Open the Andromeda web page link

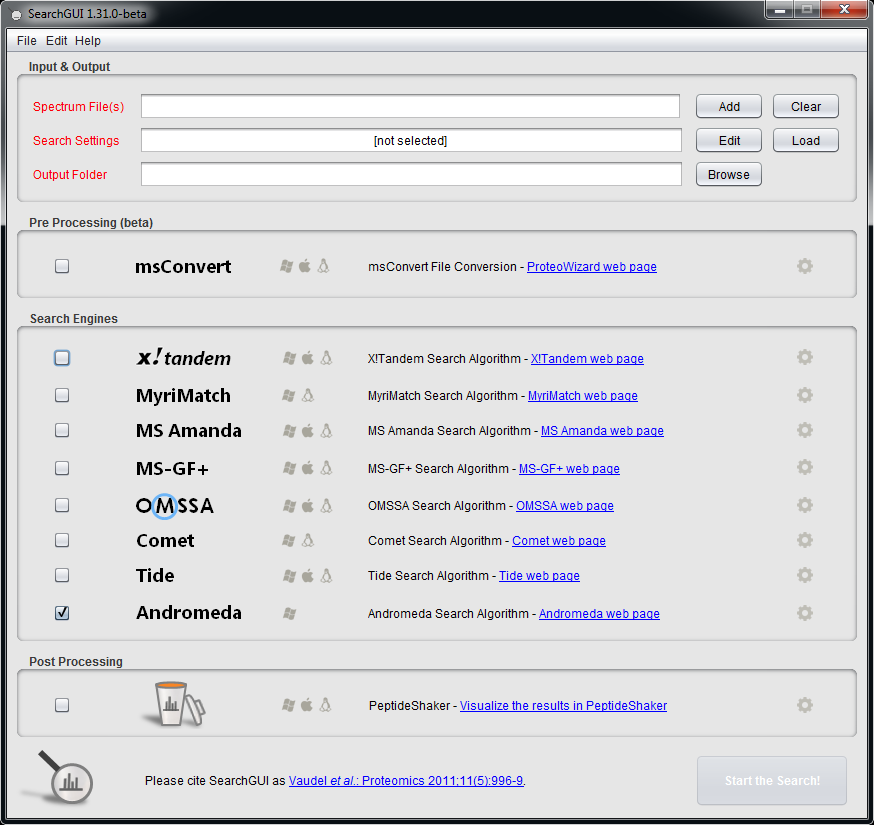click(599, 614)
